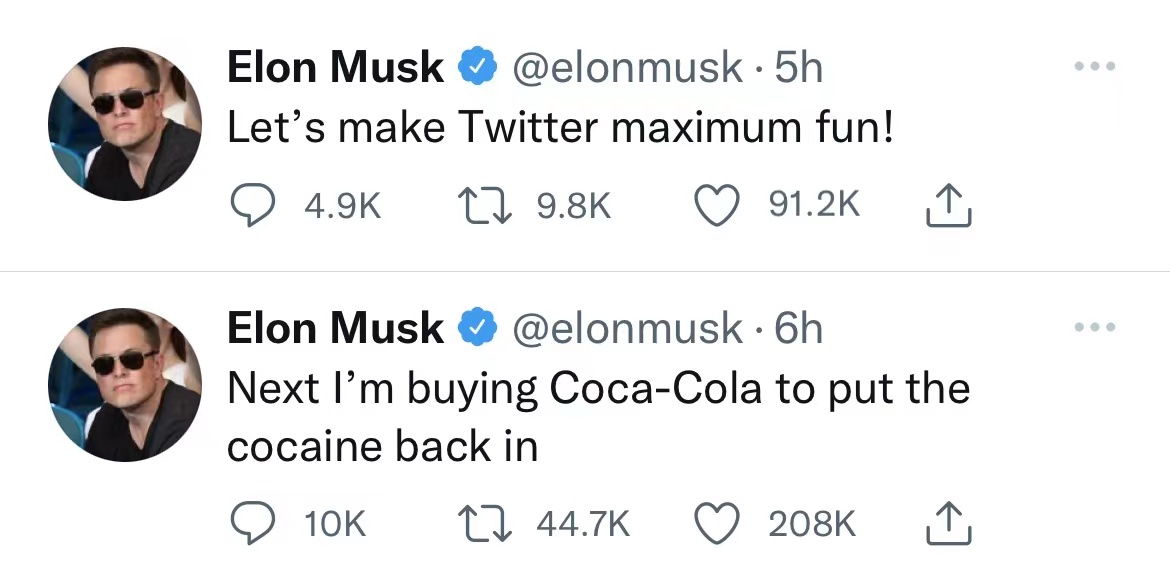This screenshot has height=580, width=1170.
Task: Open the @elonmusk handle on the 6h tweet
Action: click(627, 329)
